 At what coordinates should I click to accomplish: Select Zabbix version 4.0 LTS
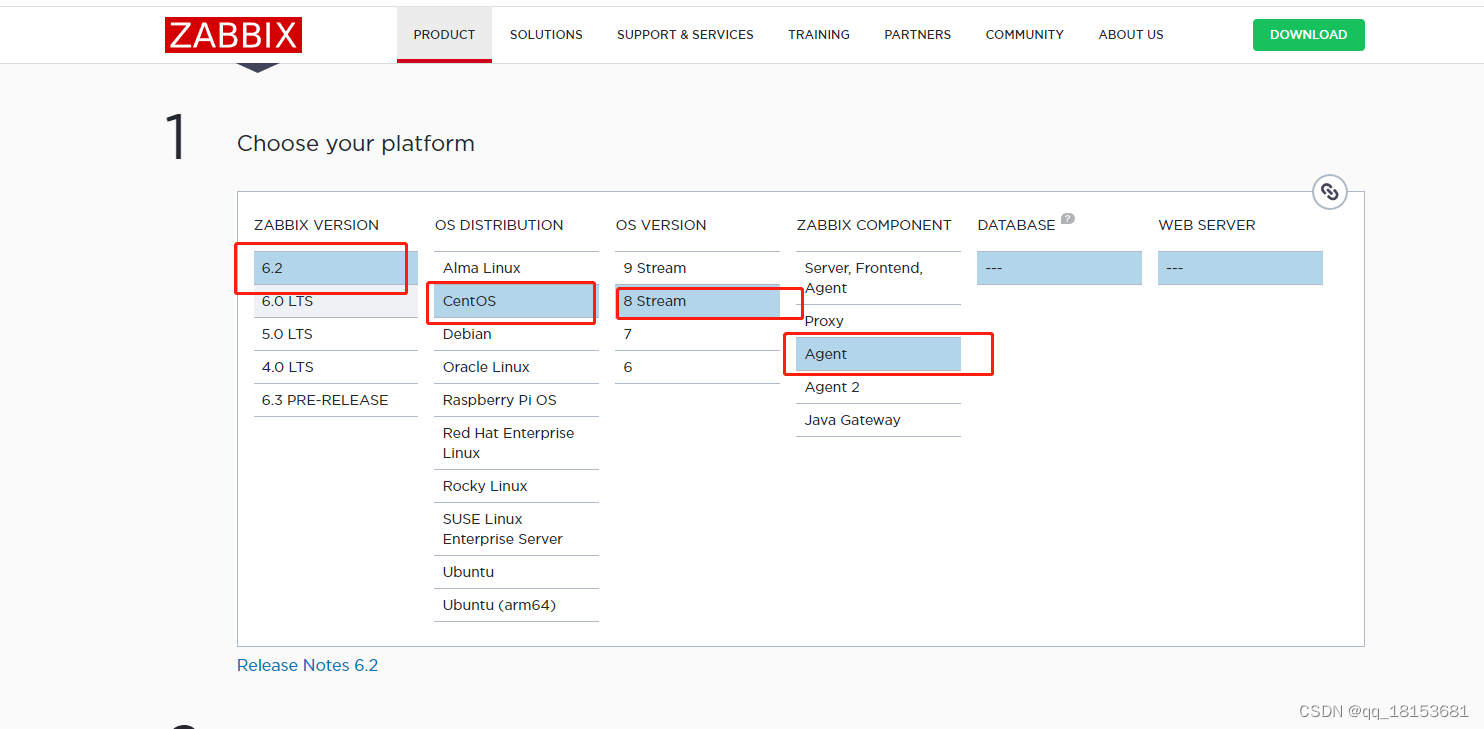336,367
